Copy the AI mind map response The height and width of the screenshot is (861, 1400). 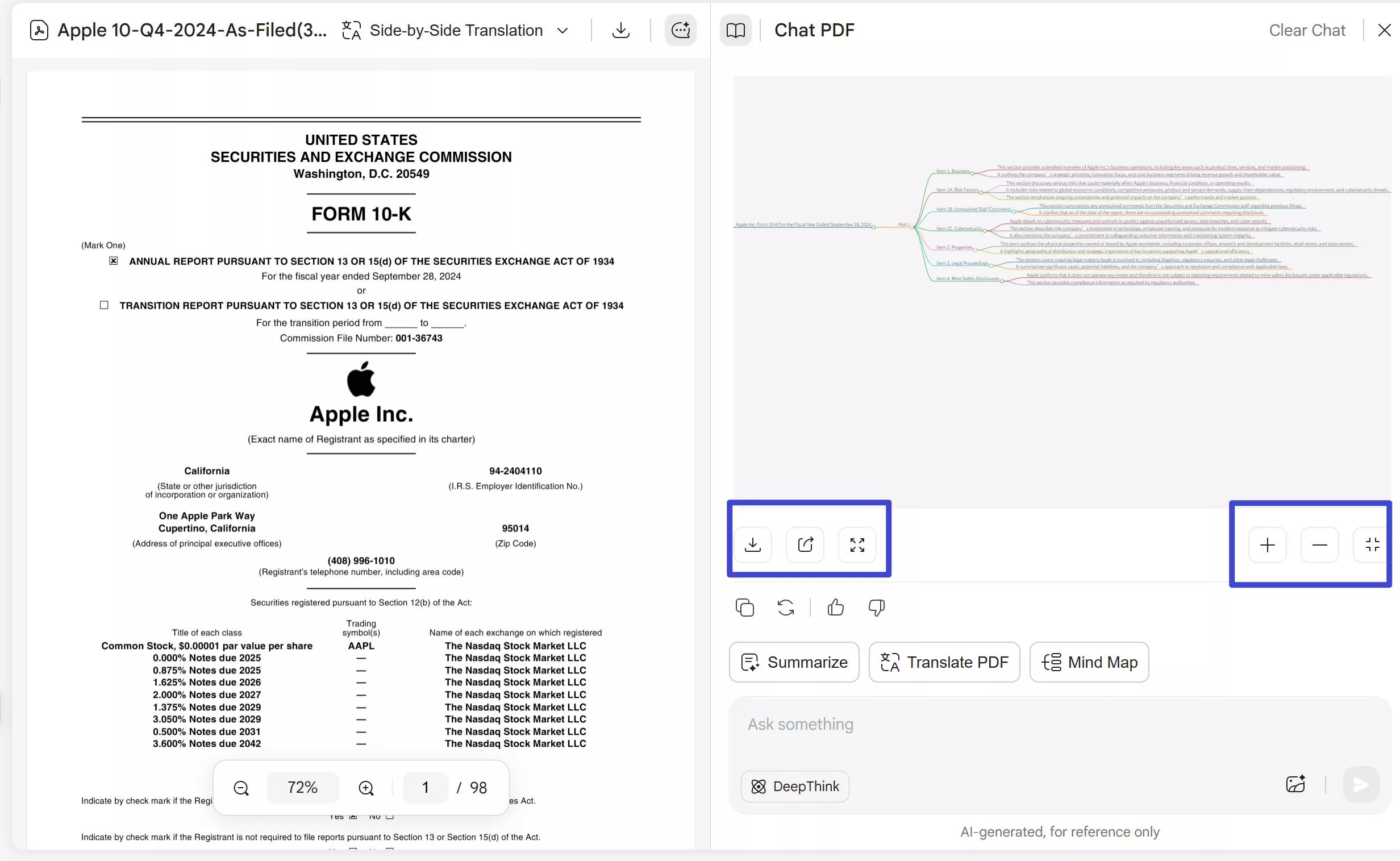[x=744, y=607]
